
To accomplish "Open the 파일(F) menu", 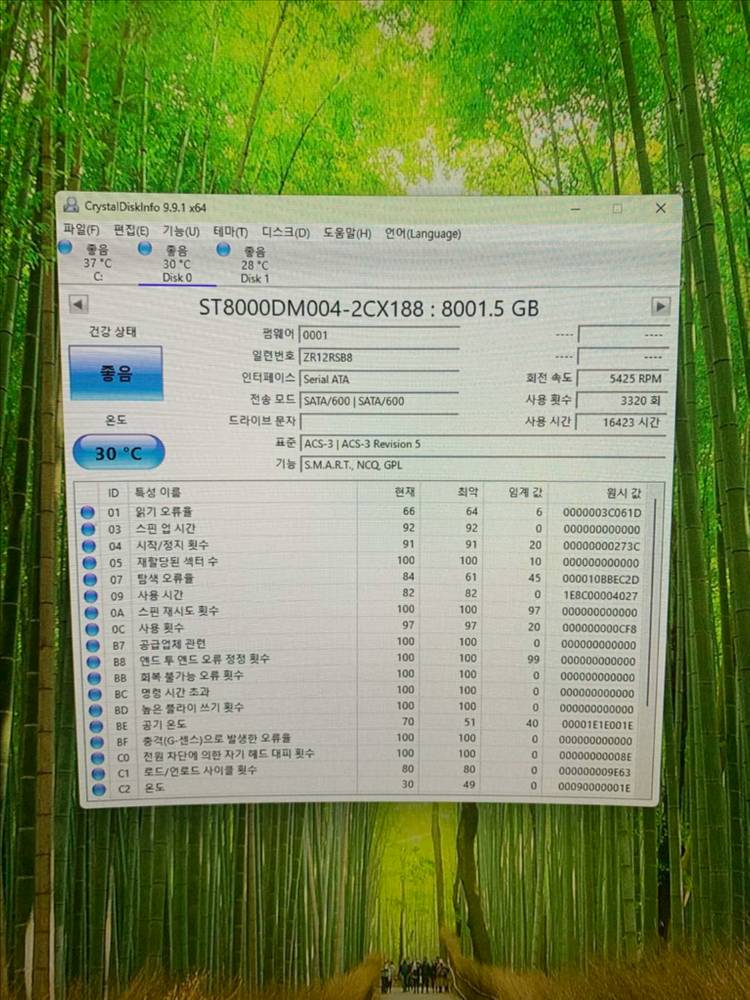I will point(81,229).
